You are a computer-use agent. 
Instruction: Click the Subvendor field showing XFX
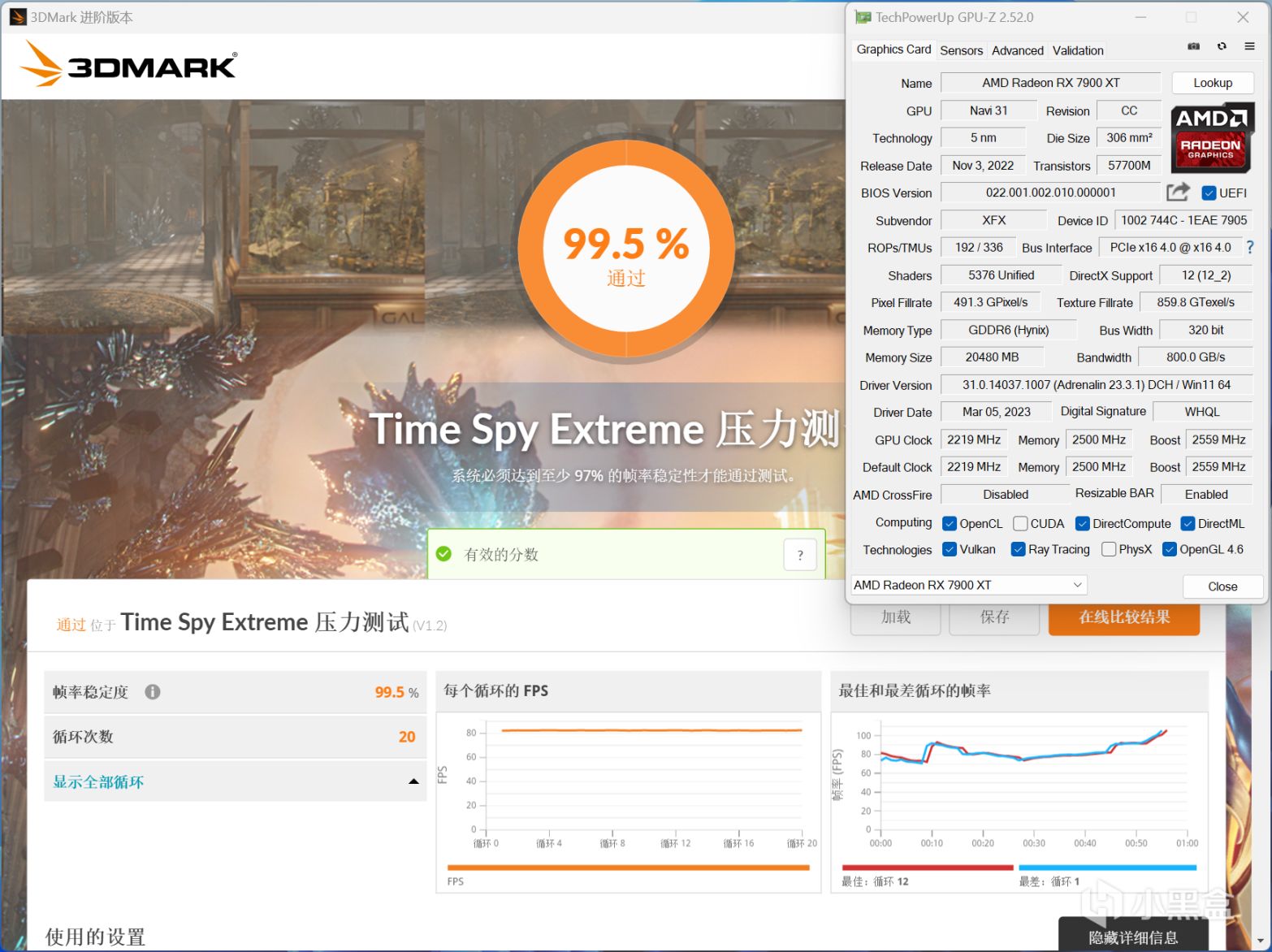pos(993,220)
